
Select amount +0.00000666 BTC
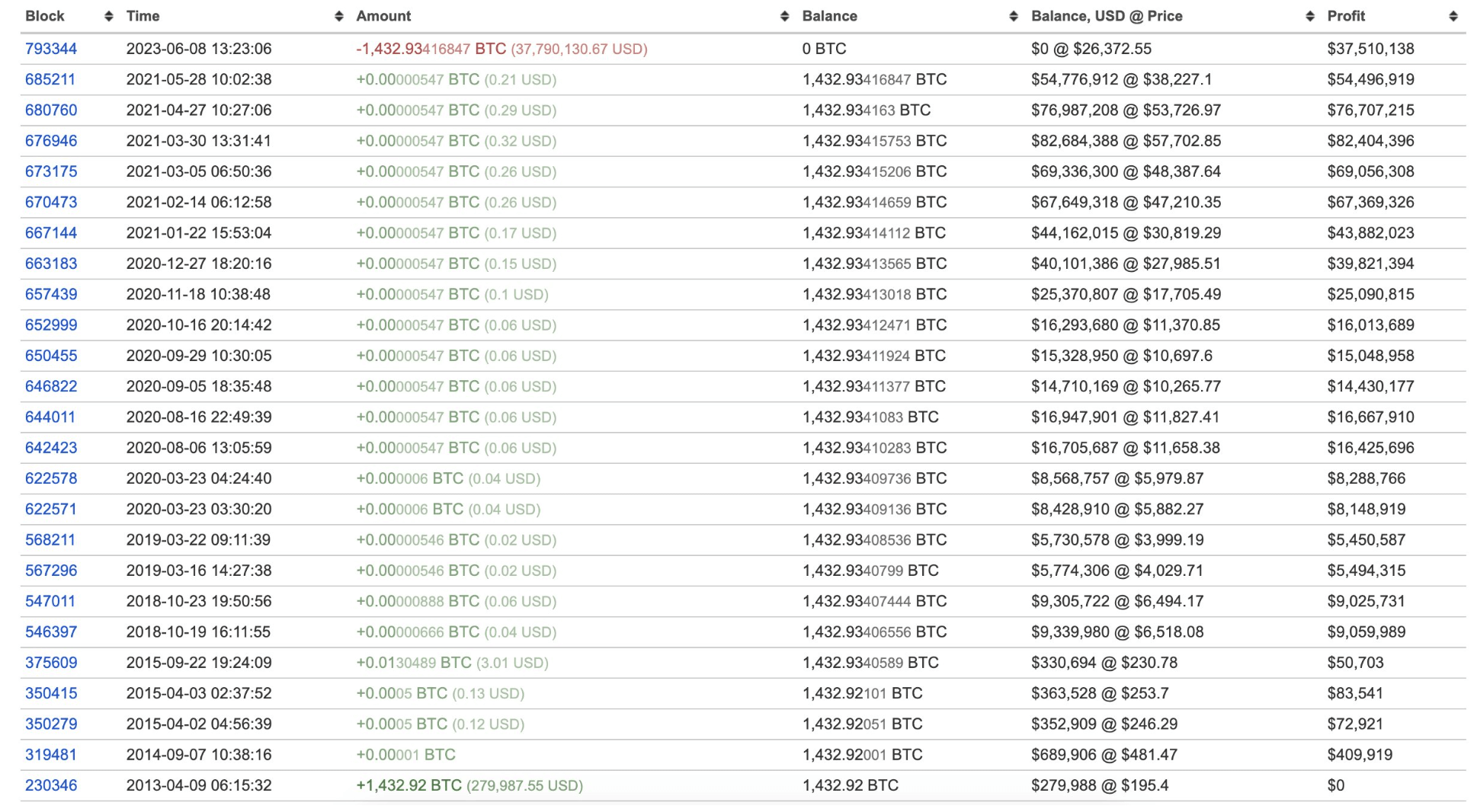point(418,632)
